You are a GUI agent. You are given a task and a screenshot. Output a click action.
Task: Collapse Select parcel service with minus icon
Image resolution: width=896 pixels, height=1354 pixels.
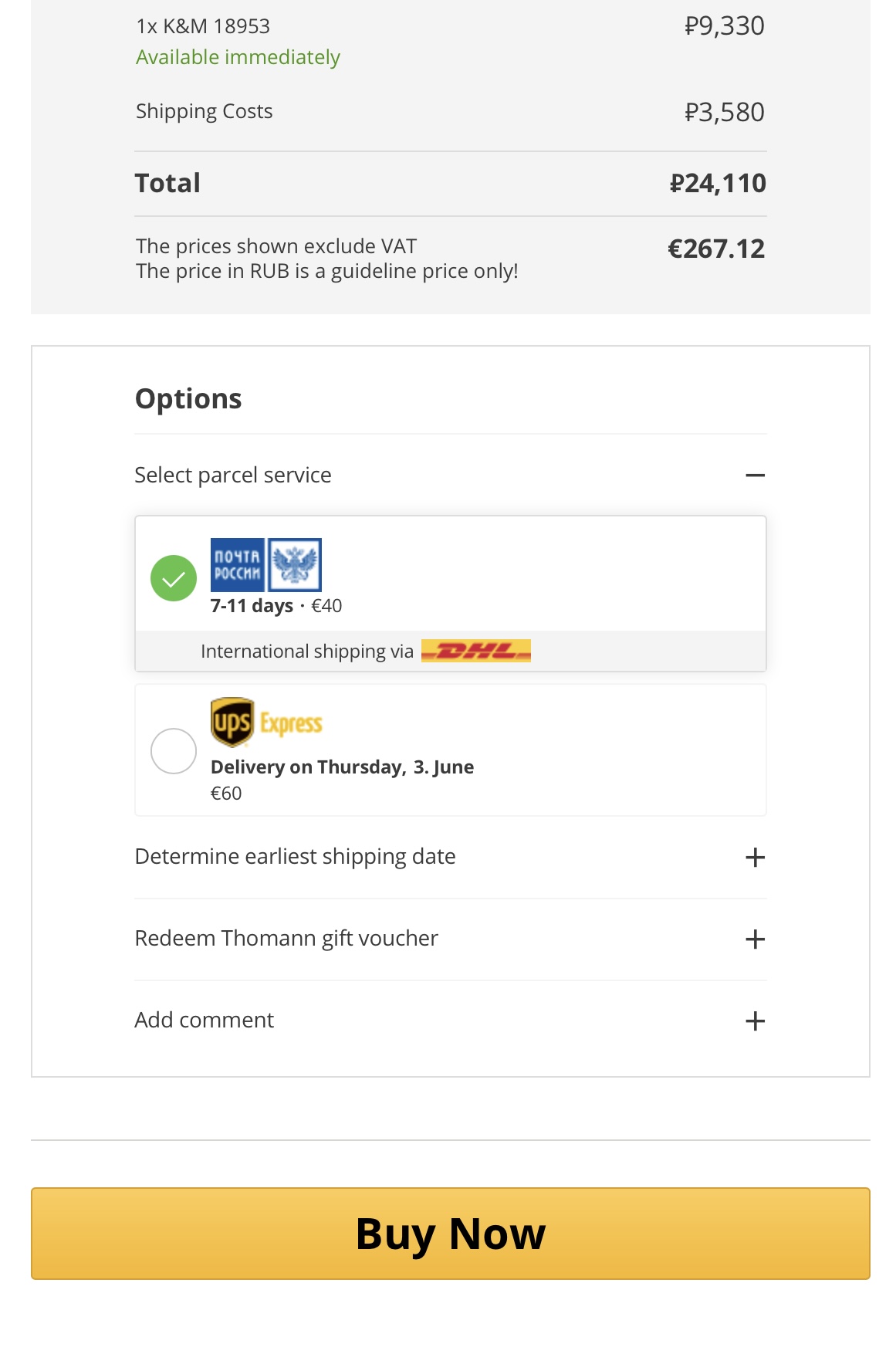pos(755,476)
